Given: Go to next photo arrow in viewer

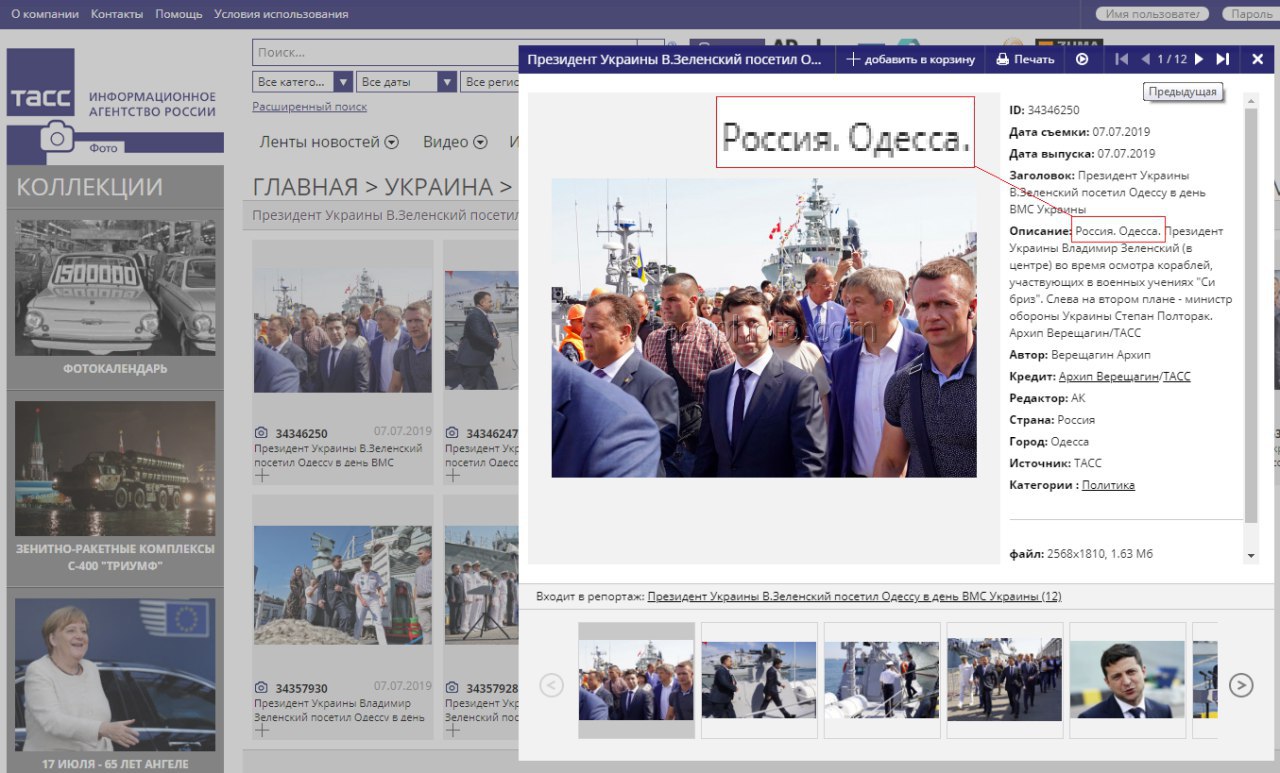Looking at the screenshot, I should click(1199, 59).
